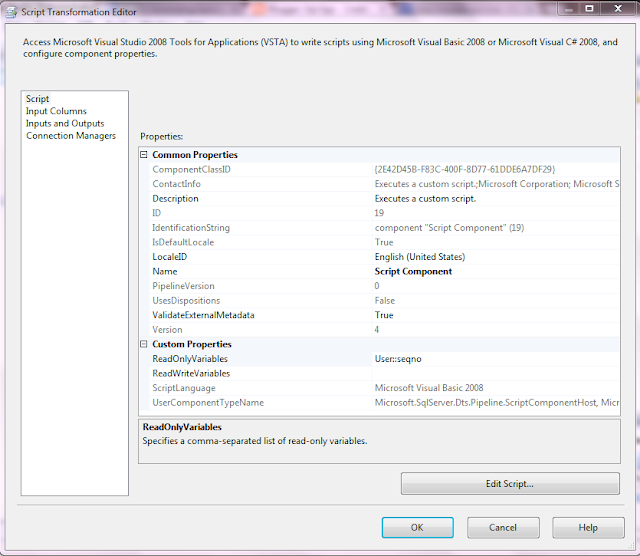Select the ValidateExternalMetadata property
The image size is (640, 556).
tap(203, 315)
